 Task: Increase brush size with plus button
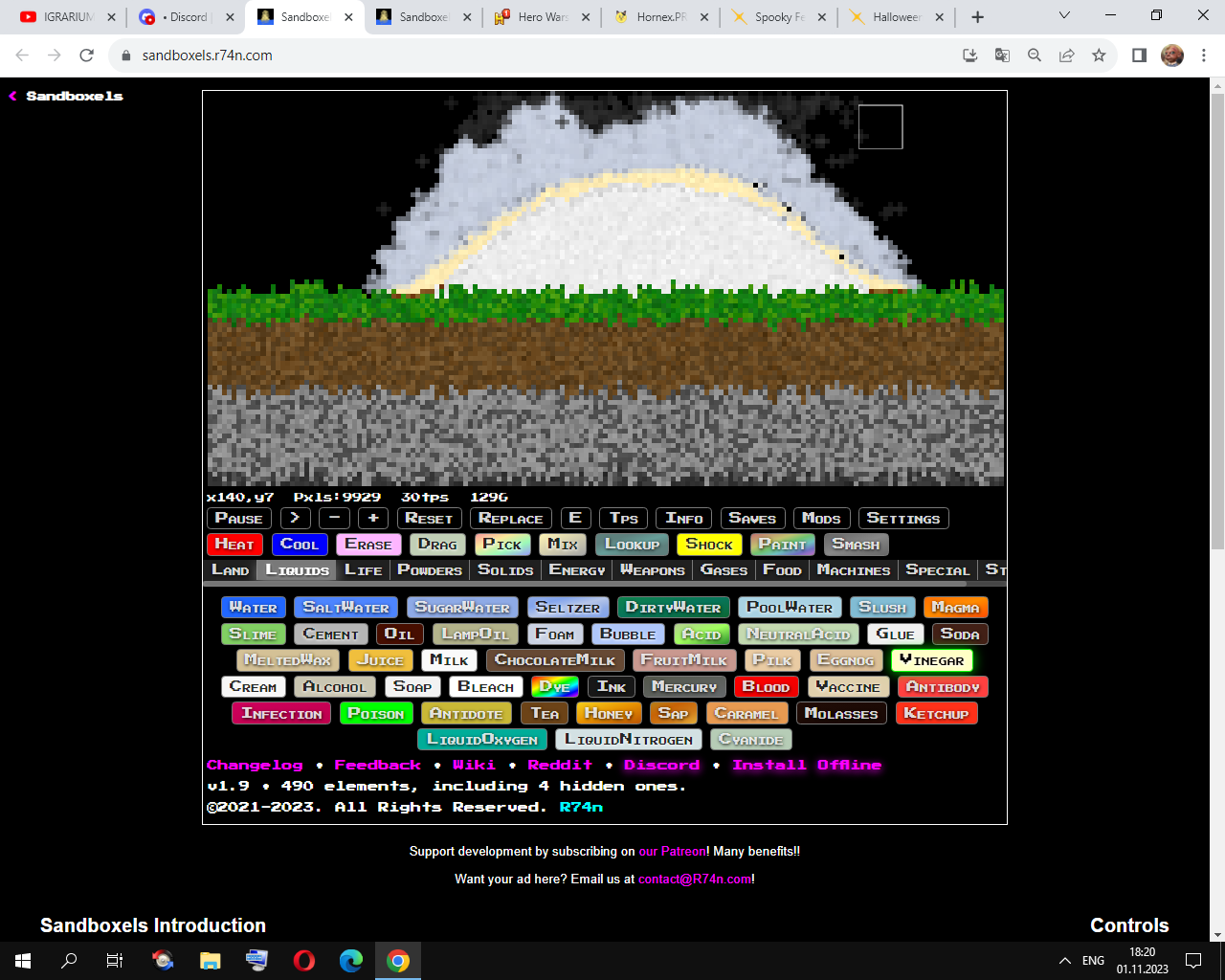coord(373,518)
